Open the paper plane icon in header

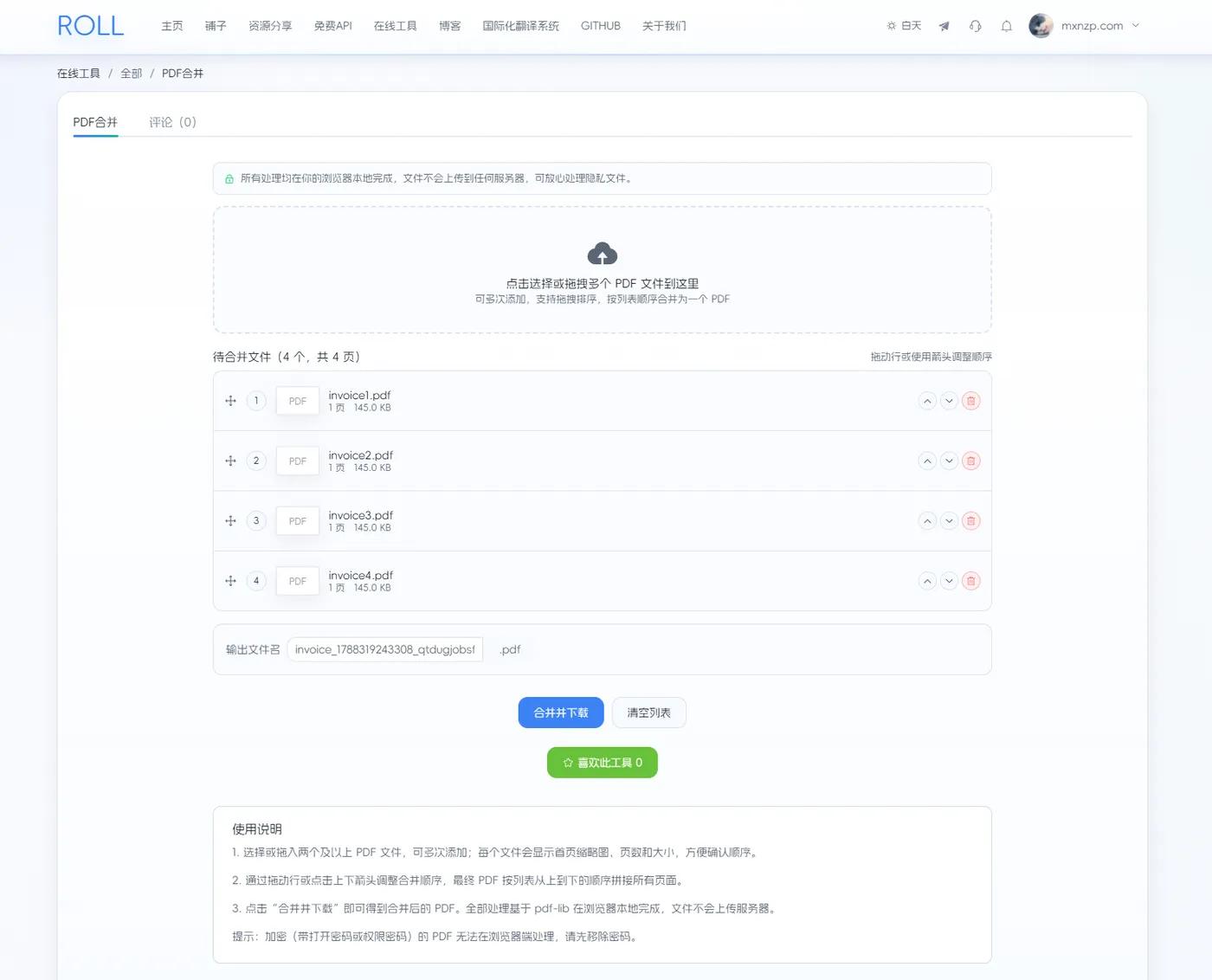click(944, 26)
